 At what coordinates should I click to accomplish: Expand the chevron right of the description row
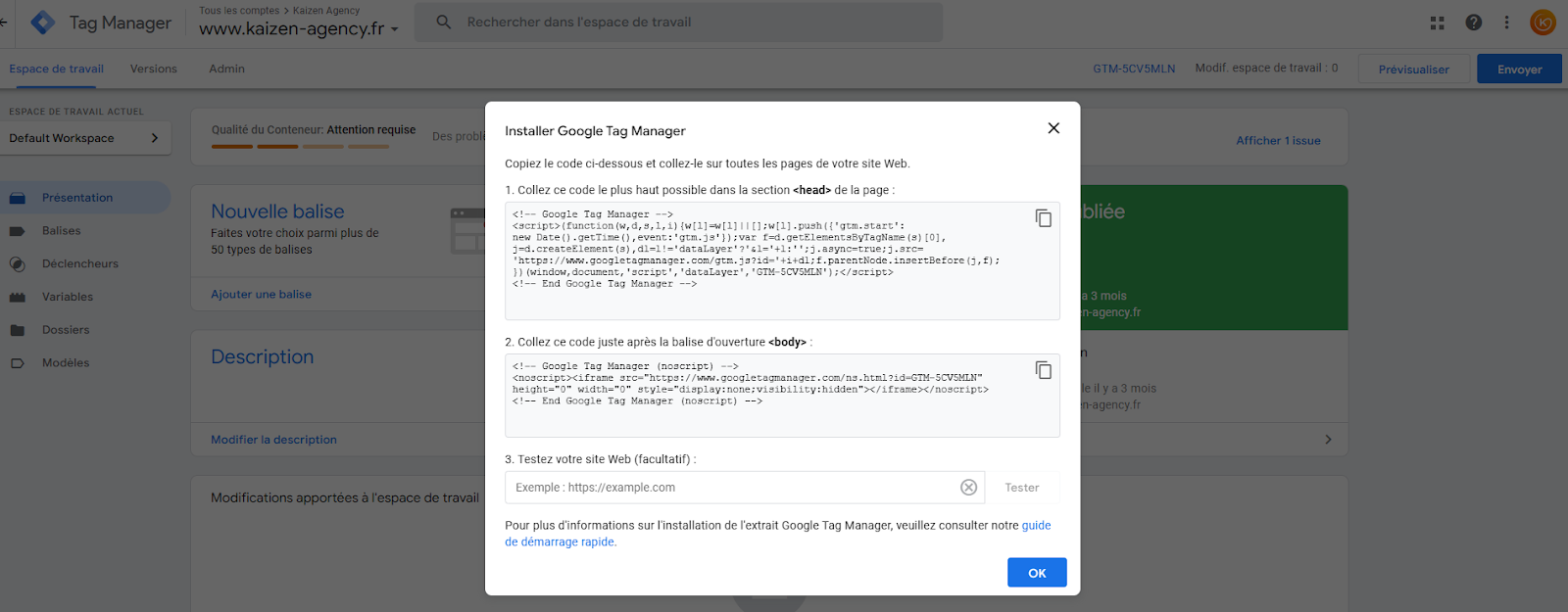(1328, 440)
